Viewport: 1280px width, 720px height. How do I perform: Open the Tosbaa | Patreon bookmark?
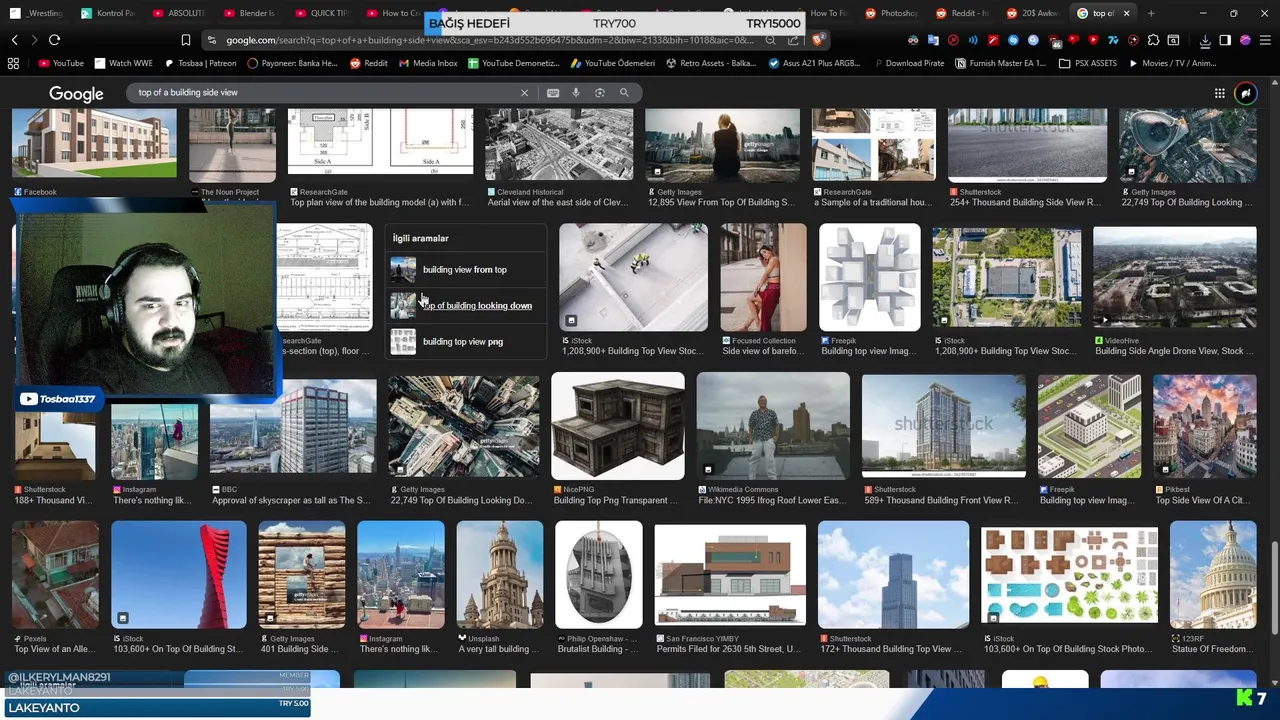click(x=200, y=63)
